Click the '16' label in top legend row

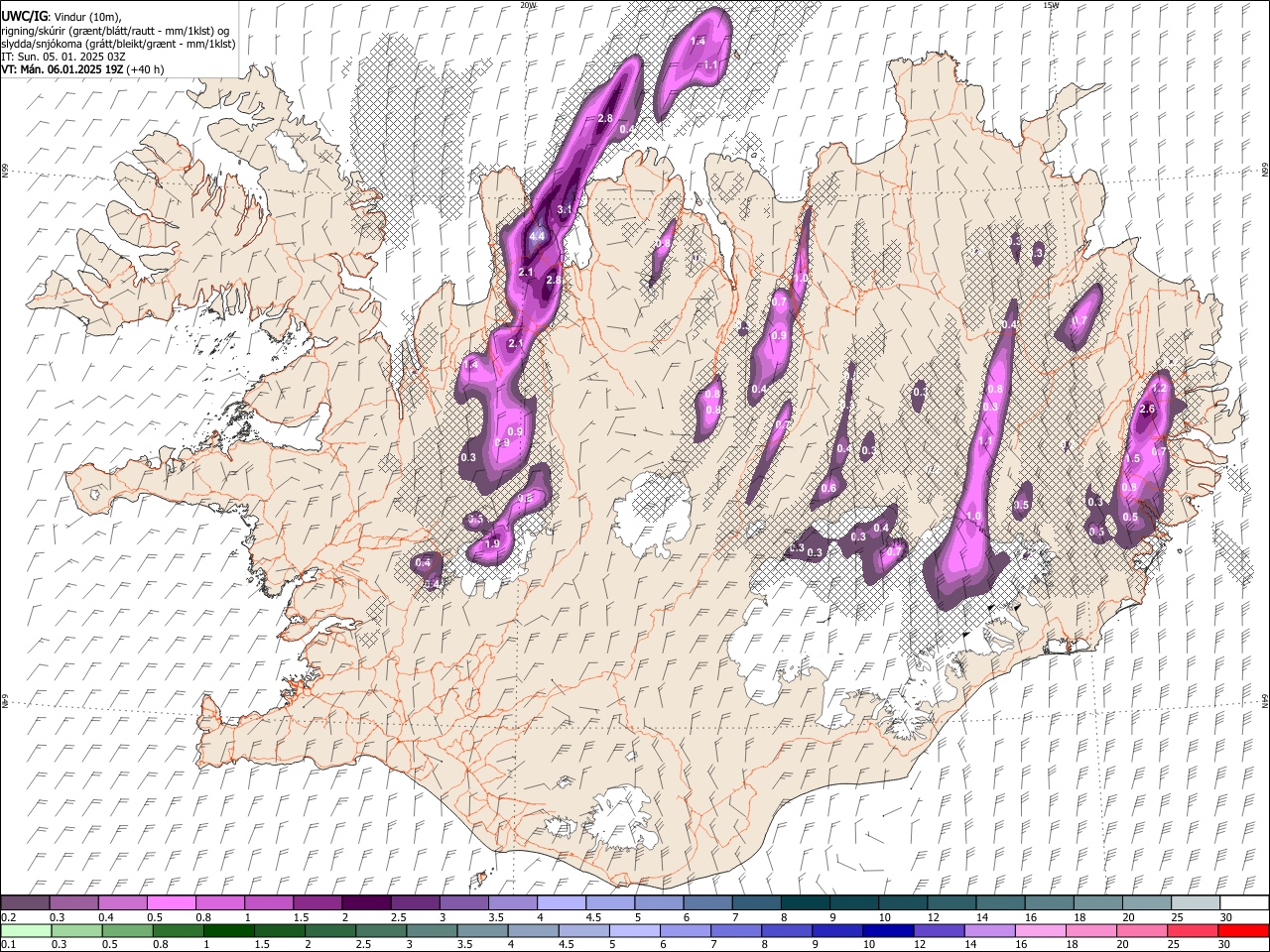(x=1031, y=917)
